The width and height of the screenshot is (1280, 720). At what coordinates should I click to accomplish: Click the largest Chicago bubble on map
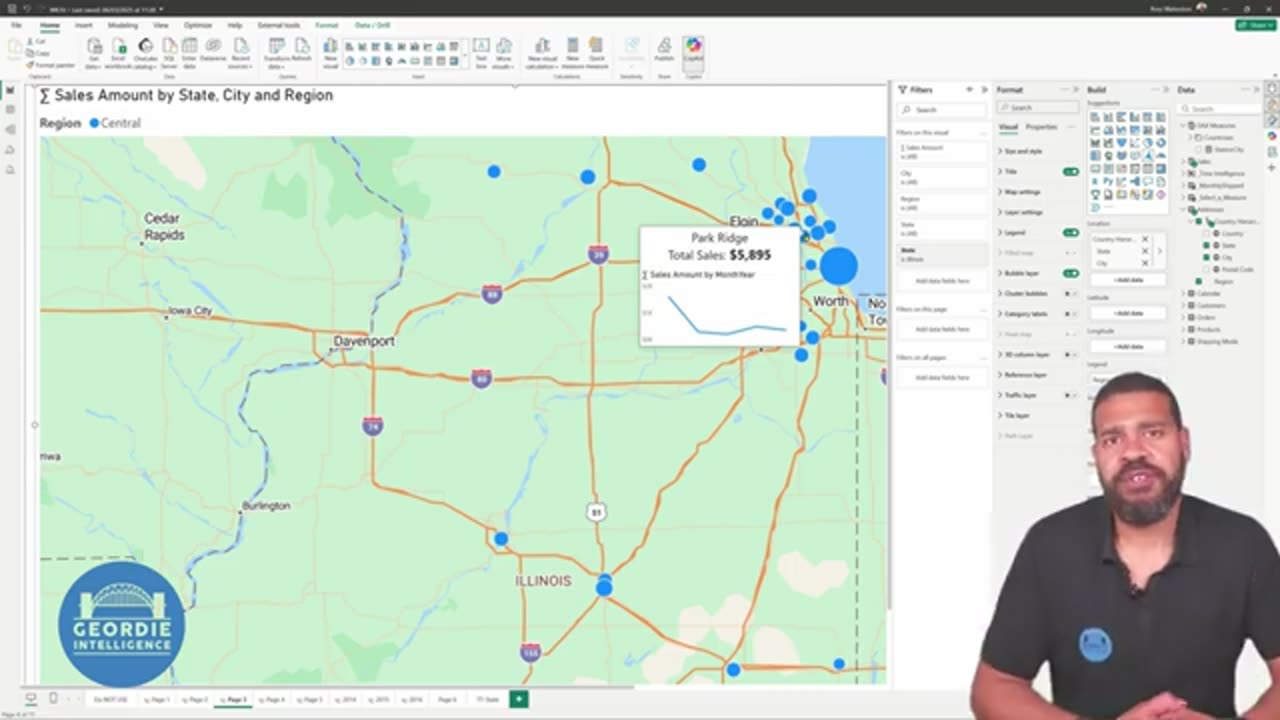click(839, 266)
